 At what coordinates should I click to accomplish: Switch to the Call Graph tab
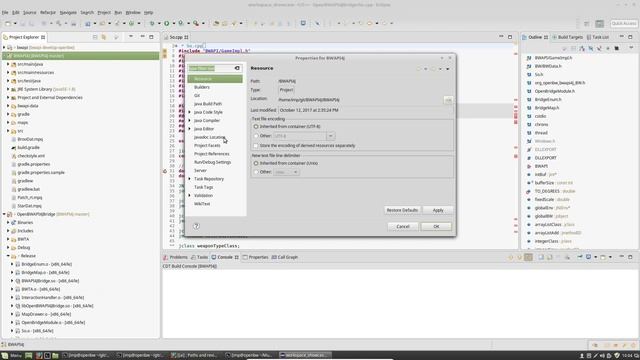coord(285,257)
